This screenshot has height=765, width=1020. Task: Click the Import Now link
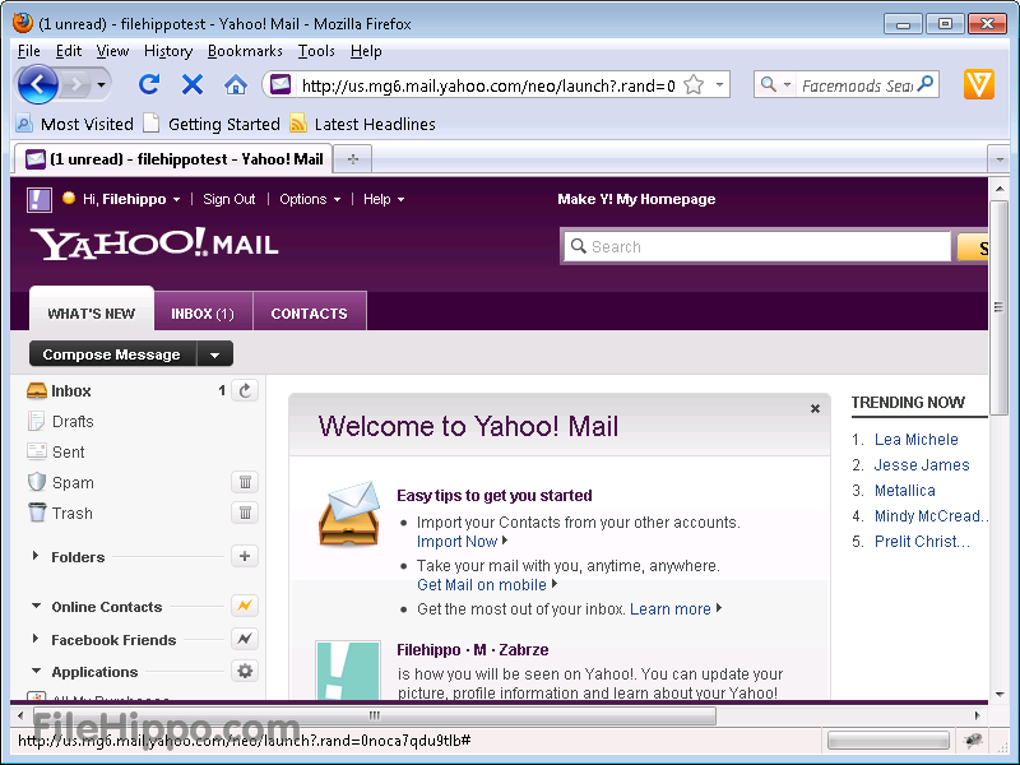coord(457,541)
